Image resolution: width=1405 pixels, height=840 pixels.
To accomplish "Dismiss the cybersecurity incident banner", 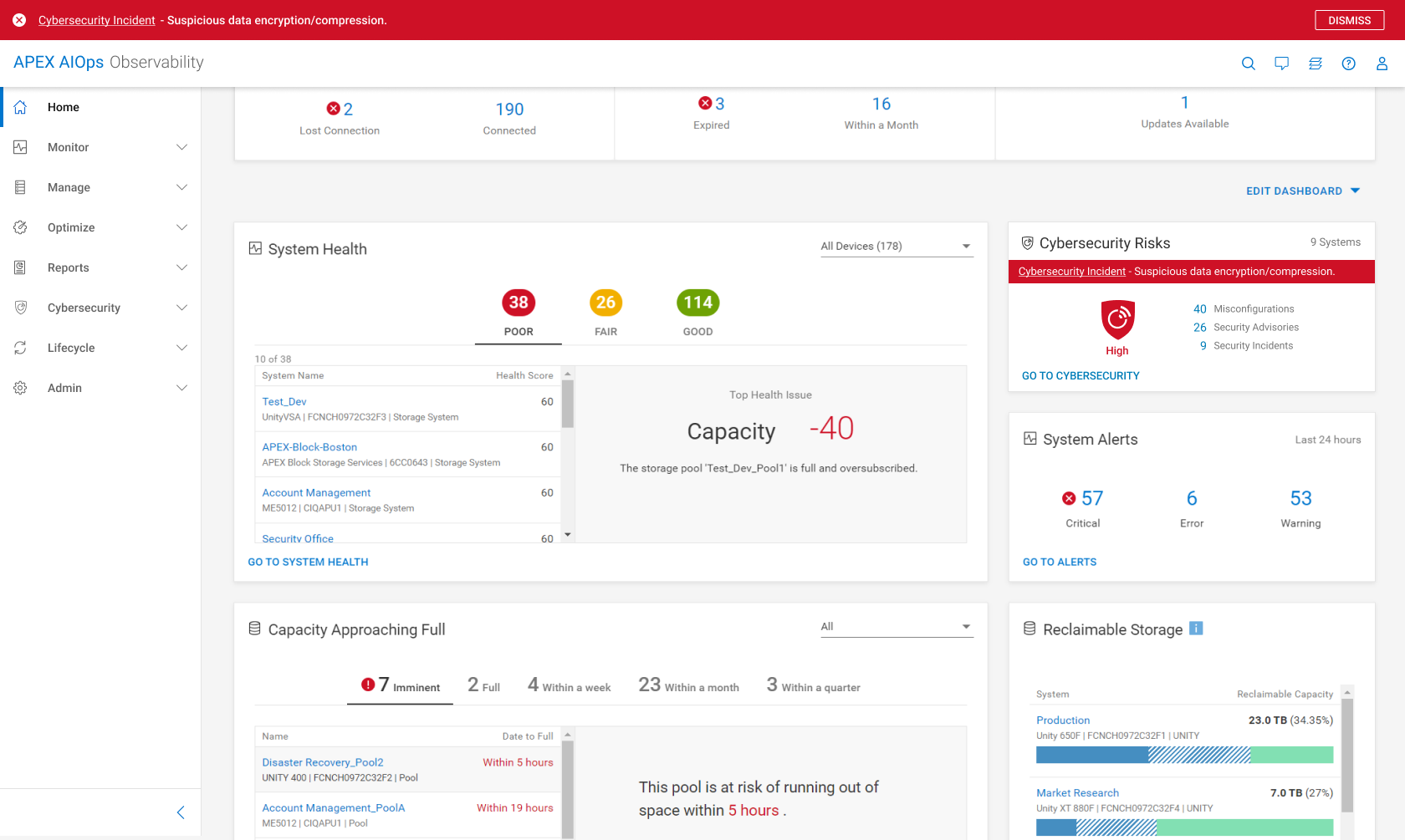I will 1349,20.
